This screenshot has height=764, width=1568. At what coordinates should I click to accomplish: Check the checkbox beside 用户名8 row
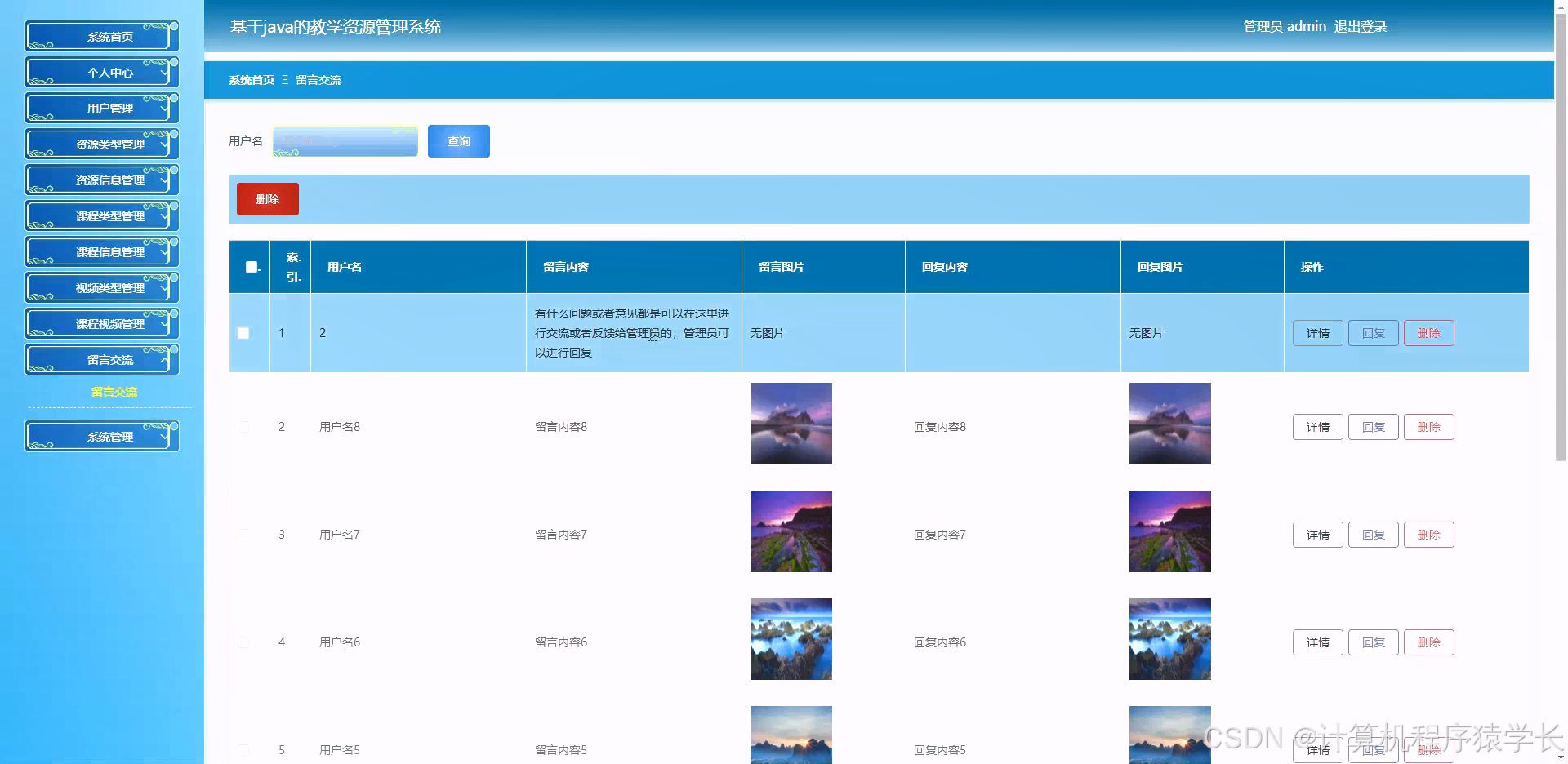[x=243, y=427]
